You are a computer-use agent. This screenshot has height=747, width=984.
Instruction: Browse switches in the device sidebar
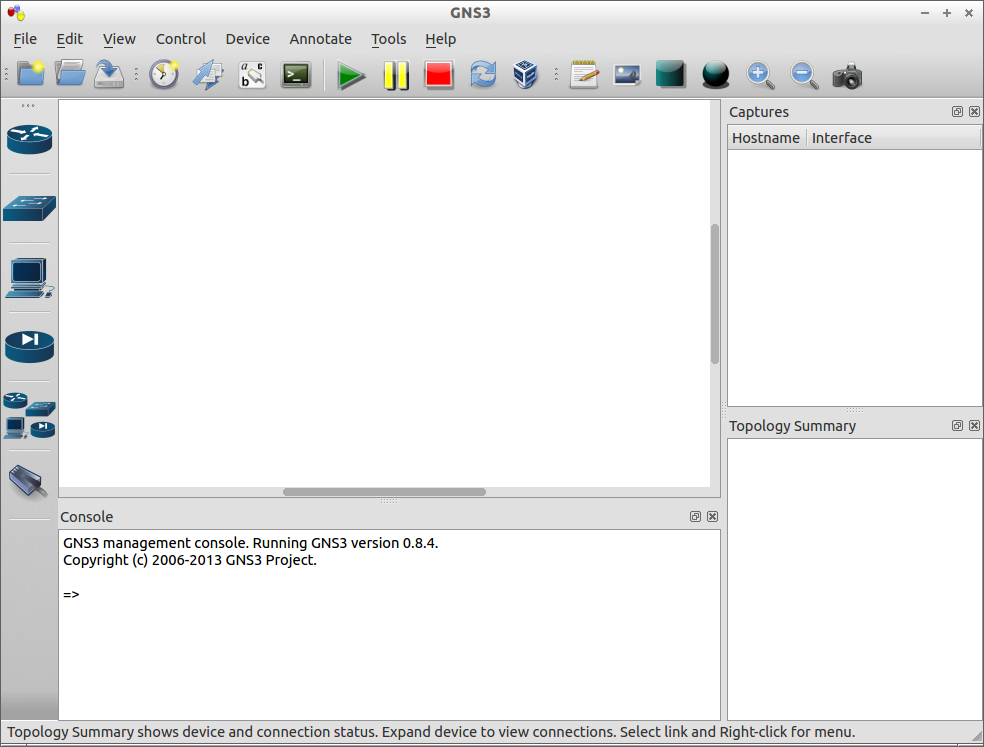tap(29, 208)
